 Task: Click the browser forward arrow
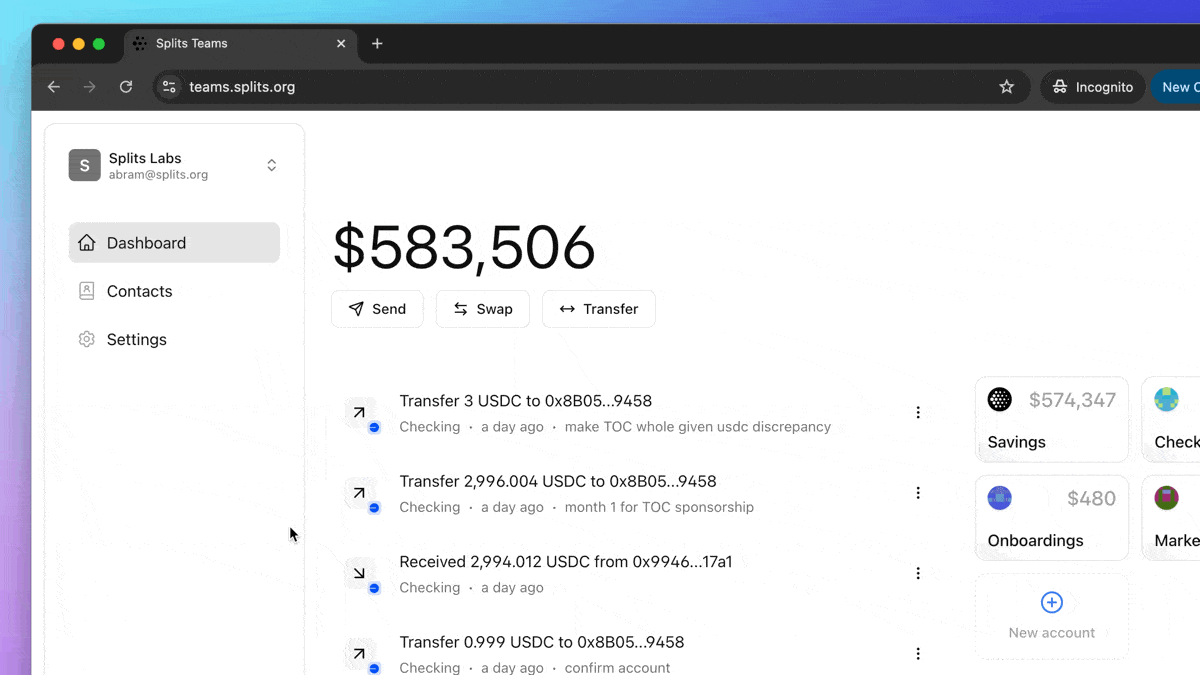pos(90,87)
